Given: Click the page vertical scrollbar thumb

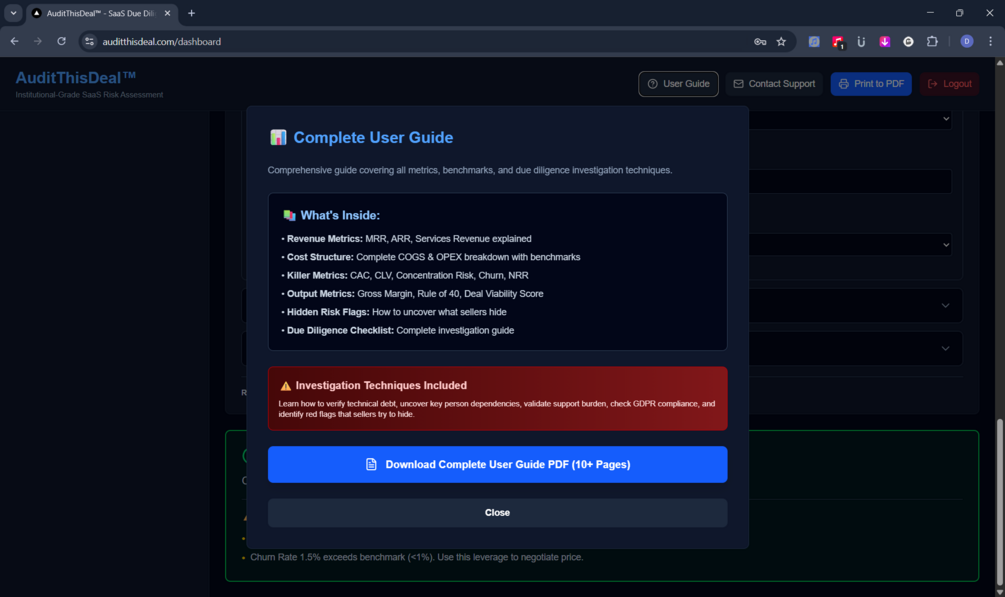Looking at the screenshot, I should point(1000,502).
